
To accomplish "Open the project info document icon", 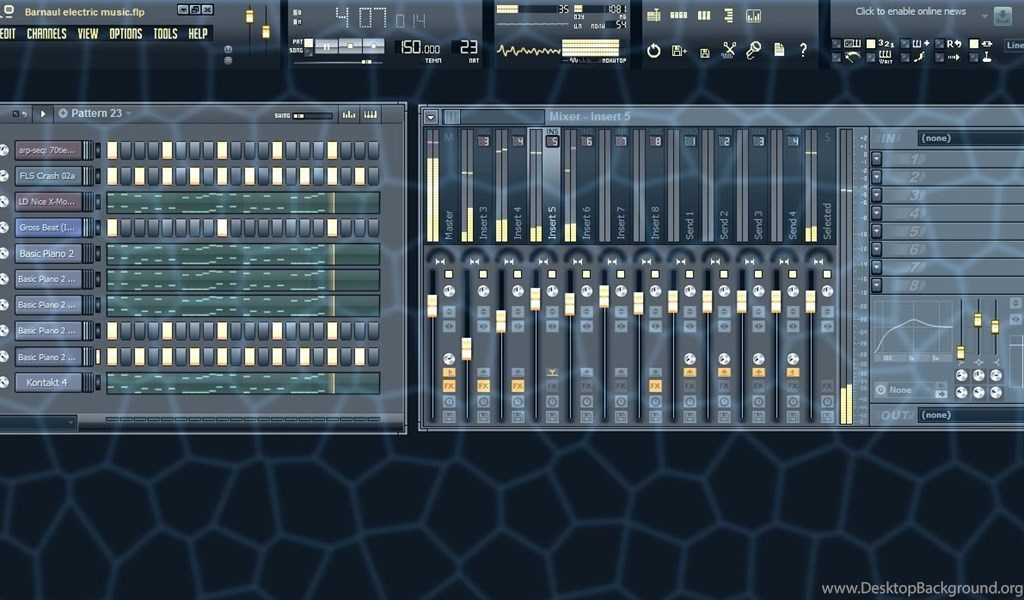I will [779, 50].
